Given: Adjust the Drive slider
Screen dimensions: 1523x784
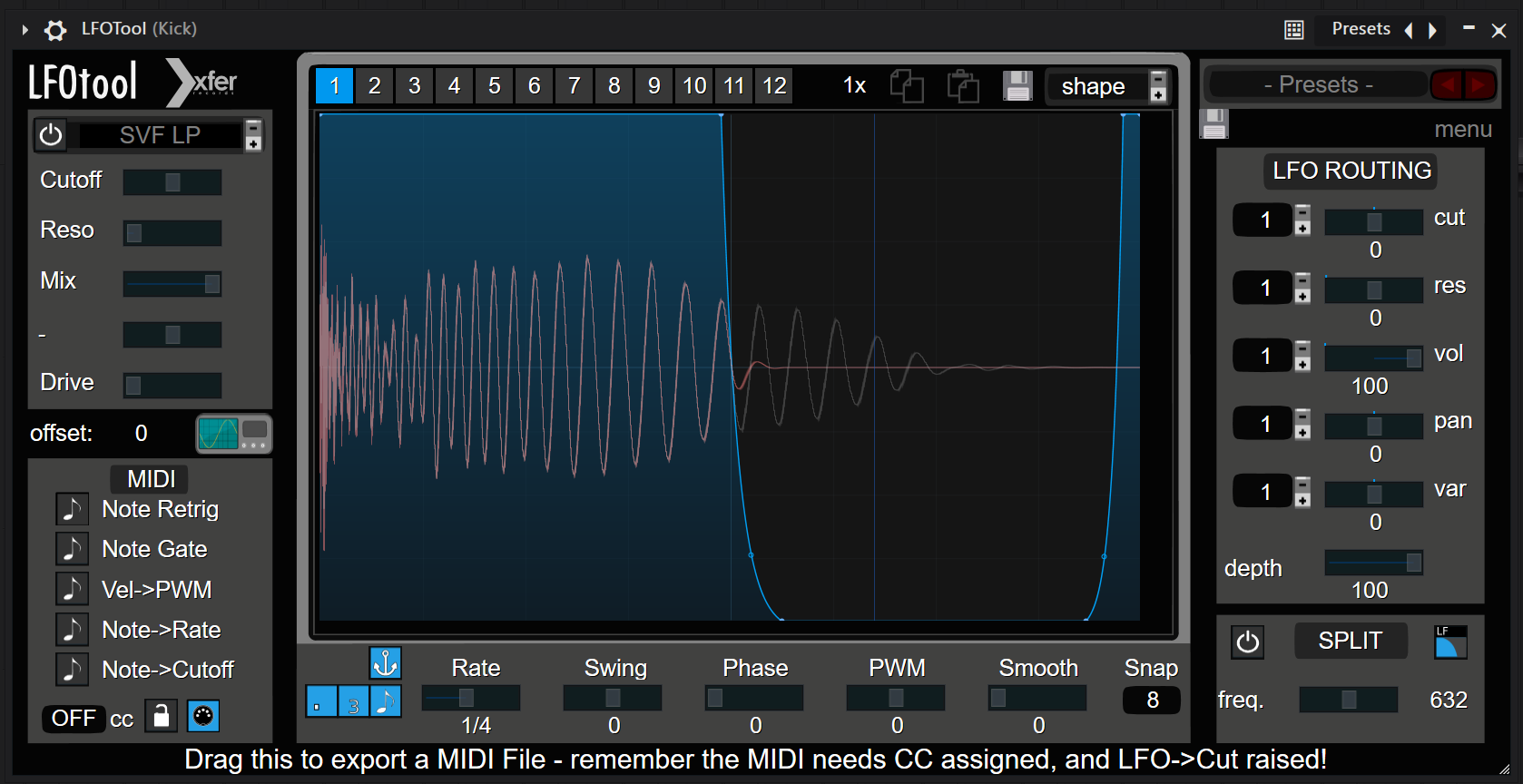Looking at the screenshot, I should click(172, 386).
